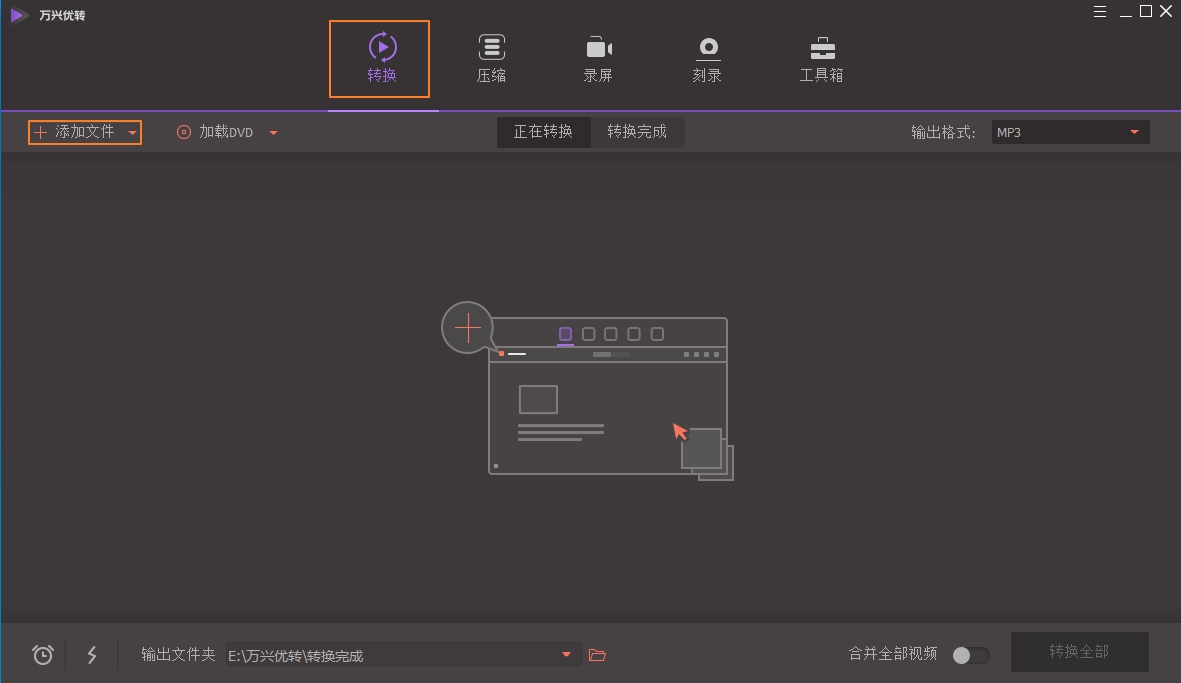Switch to the 转换完成 tab
The image size is (1181, 683).
[x=638, y=131]
